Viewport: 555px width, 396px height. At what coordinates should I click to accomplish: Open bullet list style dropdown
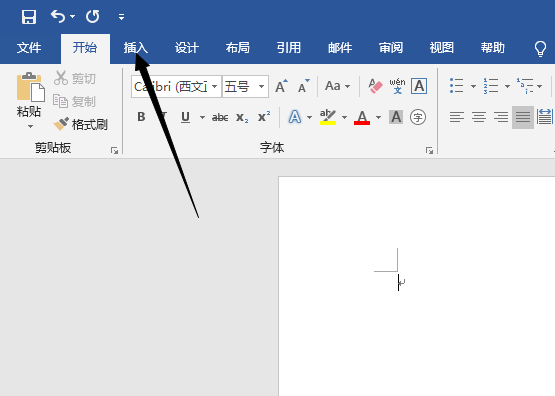coord(473,86)
